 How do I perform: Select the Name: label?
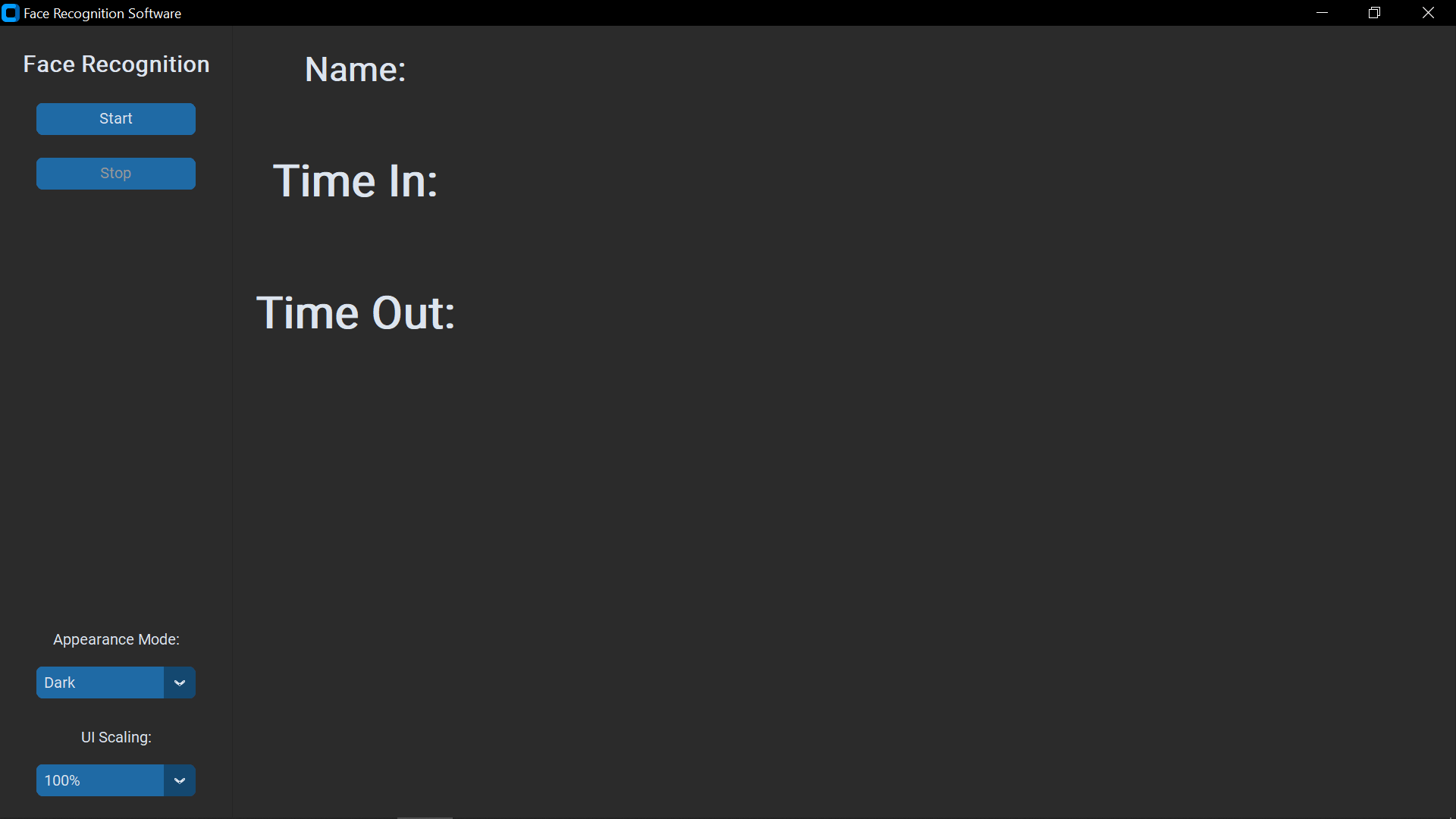click(x=355, y=70)
